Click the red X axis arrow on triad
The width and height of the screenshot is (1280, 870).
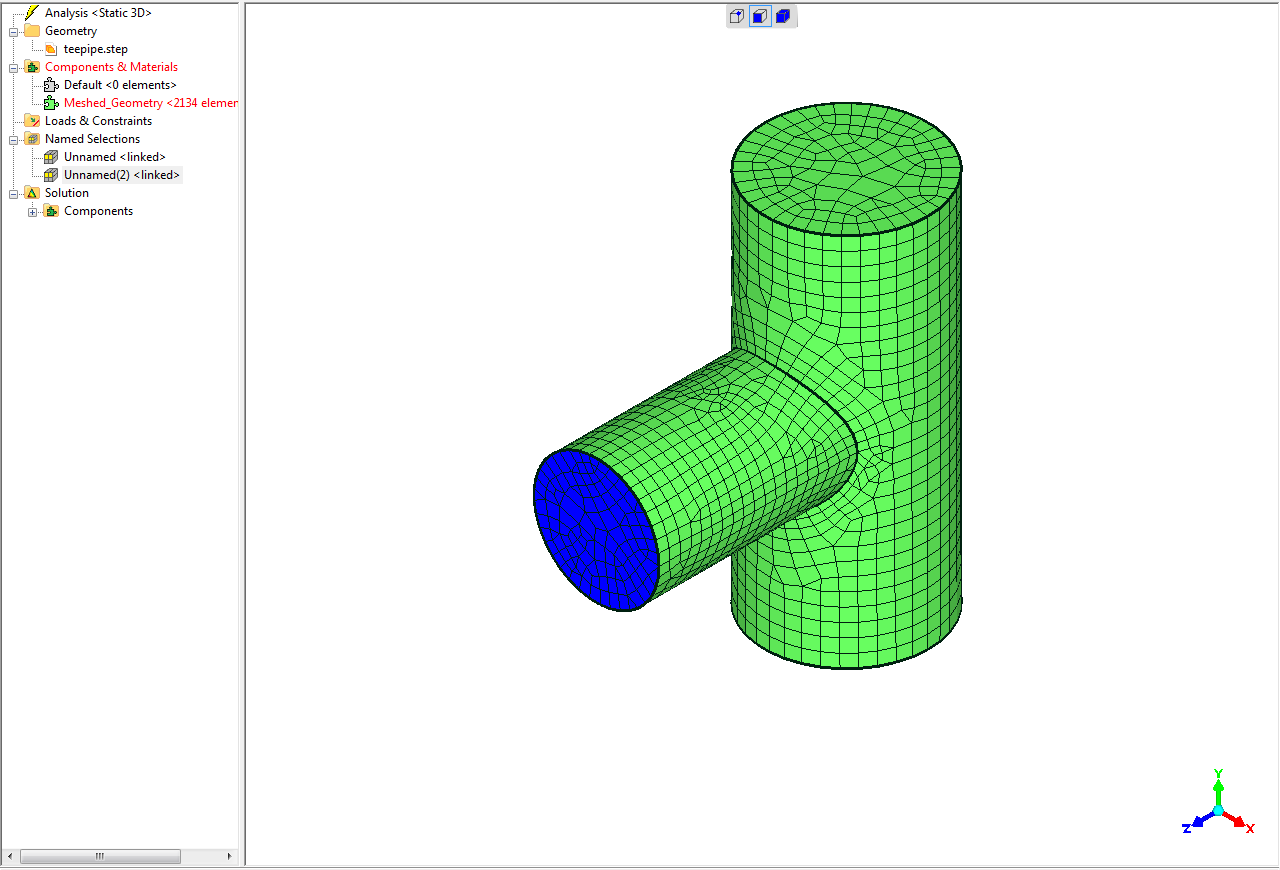[1238, 821]
